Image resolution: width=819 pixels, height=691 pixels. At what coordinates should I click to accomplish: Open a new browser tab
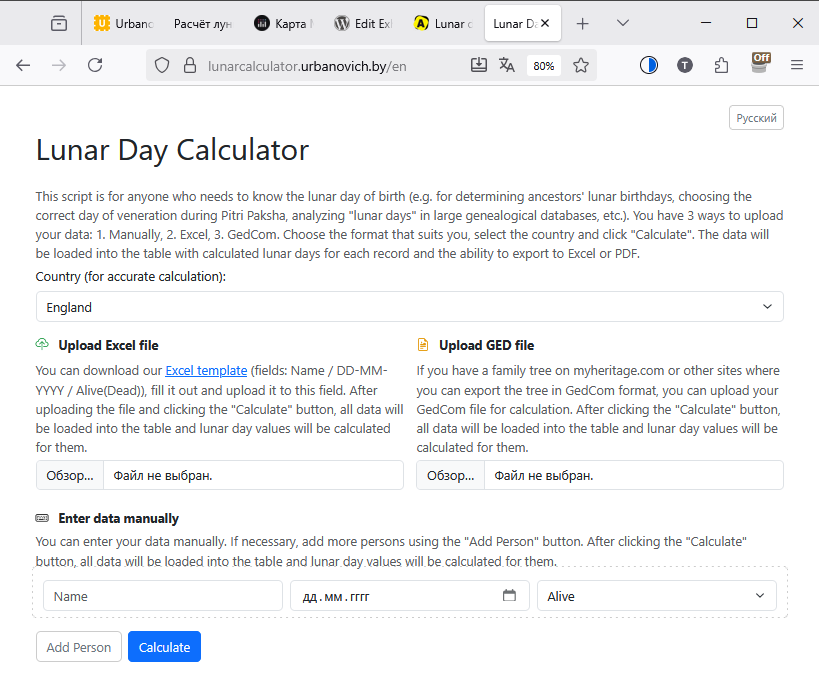[x=583, y=23]
